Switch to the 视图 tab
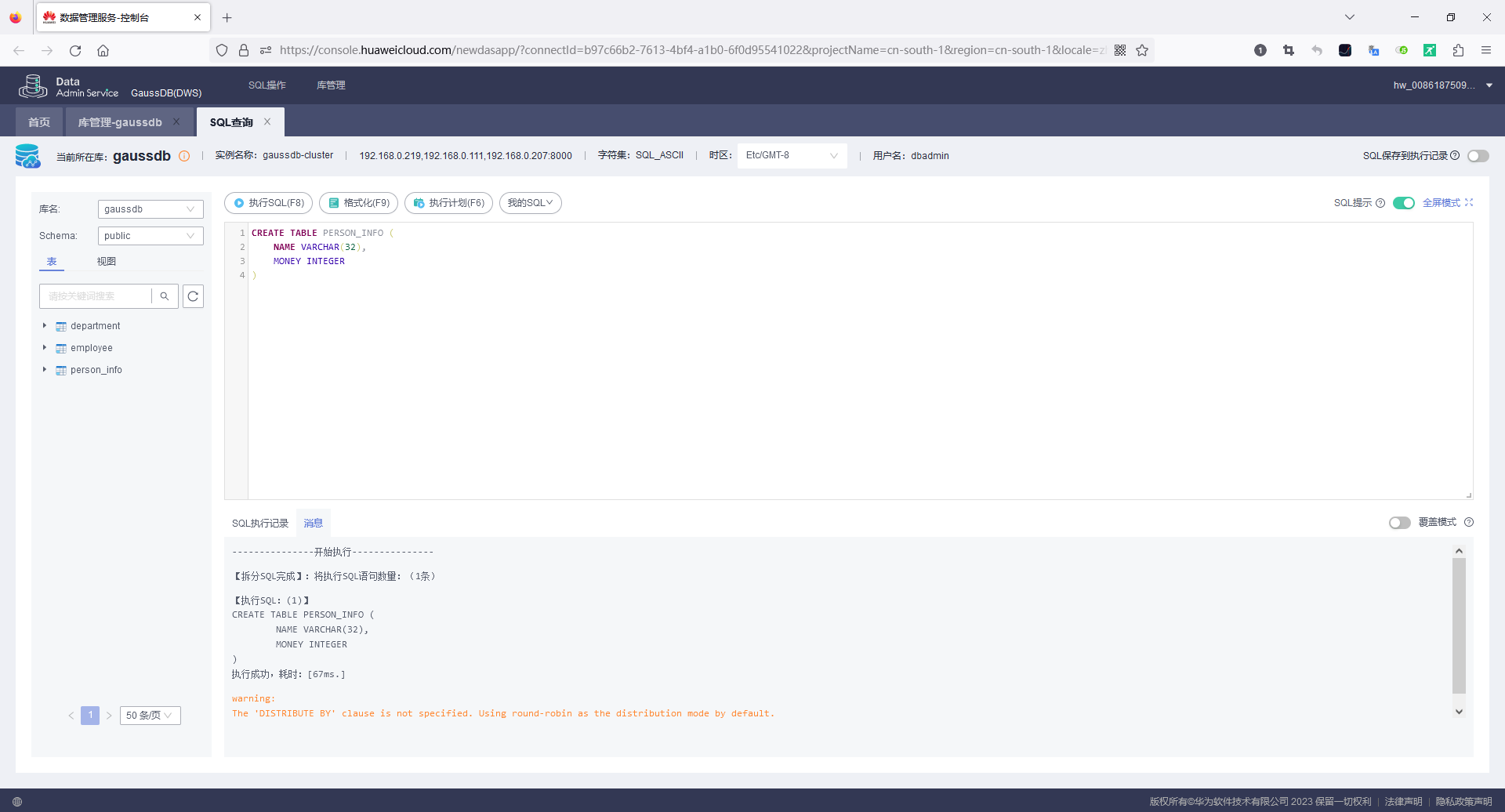 [x=107, y=262]
